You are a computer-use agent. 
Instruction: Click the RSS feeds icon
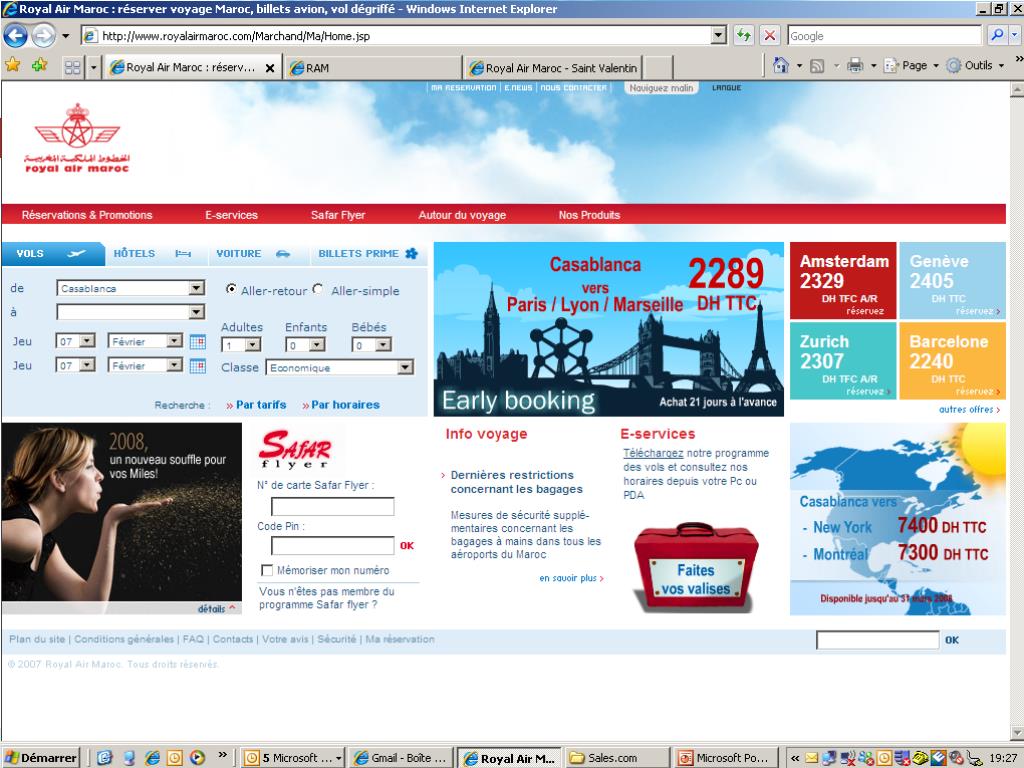click(x=817, y=65)
